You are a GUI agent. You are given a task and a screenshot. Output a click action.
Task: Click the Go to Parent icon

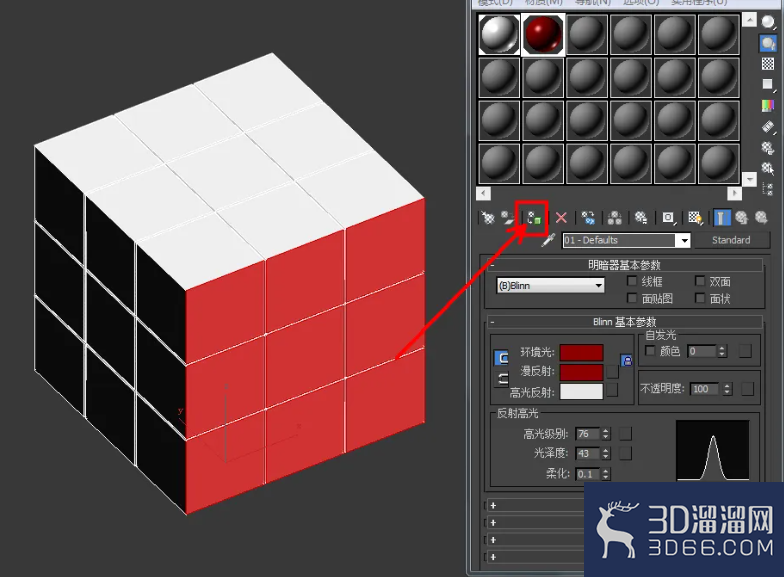click(741, 218)
